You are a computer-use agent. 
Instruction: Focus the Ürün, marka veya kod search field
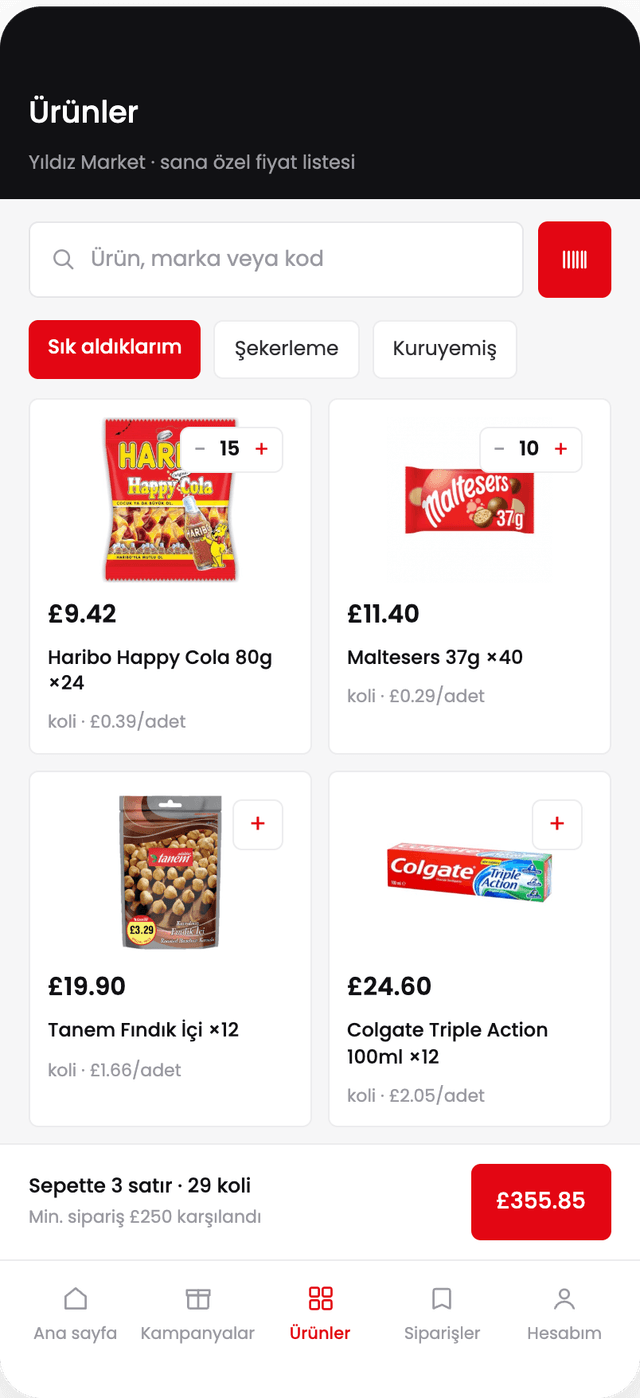[x=276, y=260]
